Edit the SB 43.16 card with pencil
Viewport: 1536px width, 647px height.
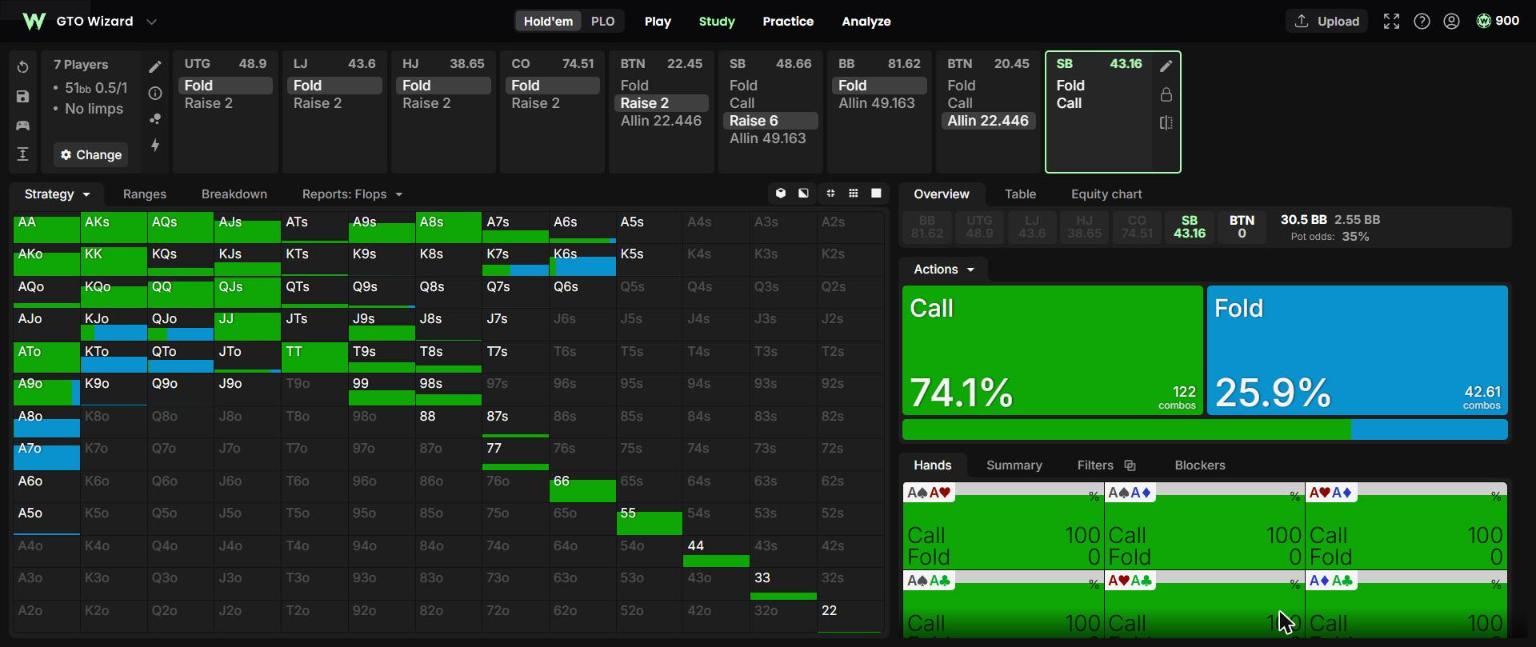click(x=1166, y=66)
